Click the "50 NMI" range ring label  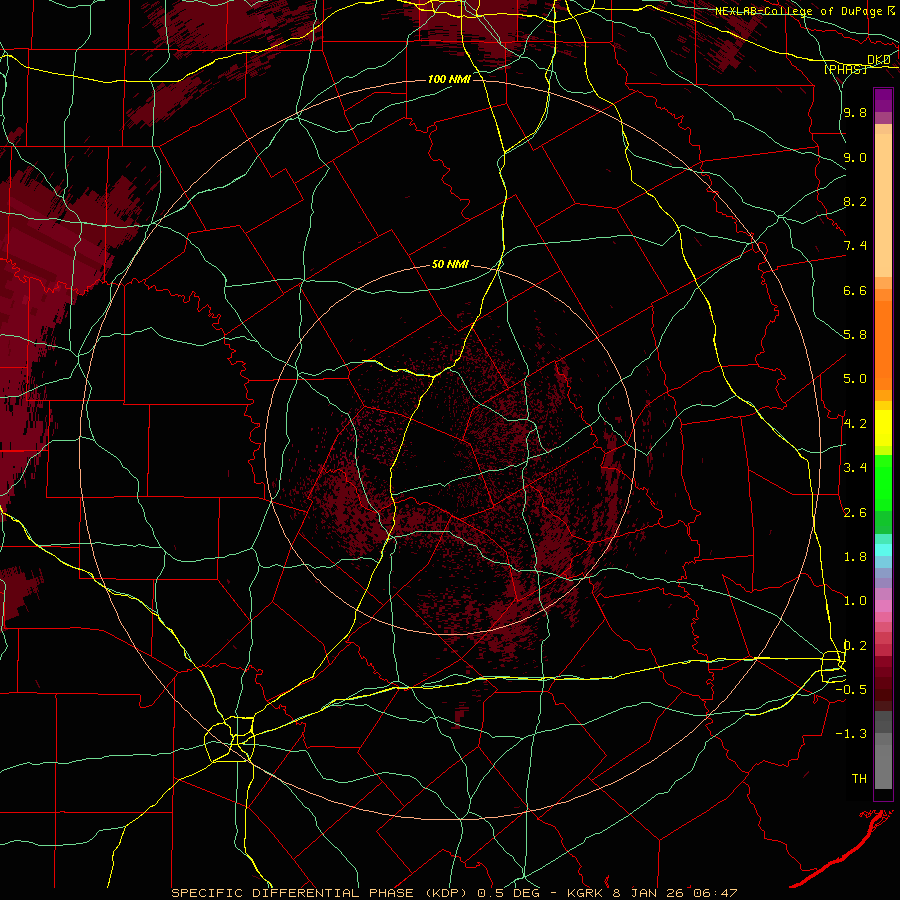450,264
